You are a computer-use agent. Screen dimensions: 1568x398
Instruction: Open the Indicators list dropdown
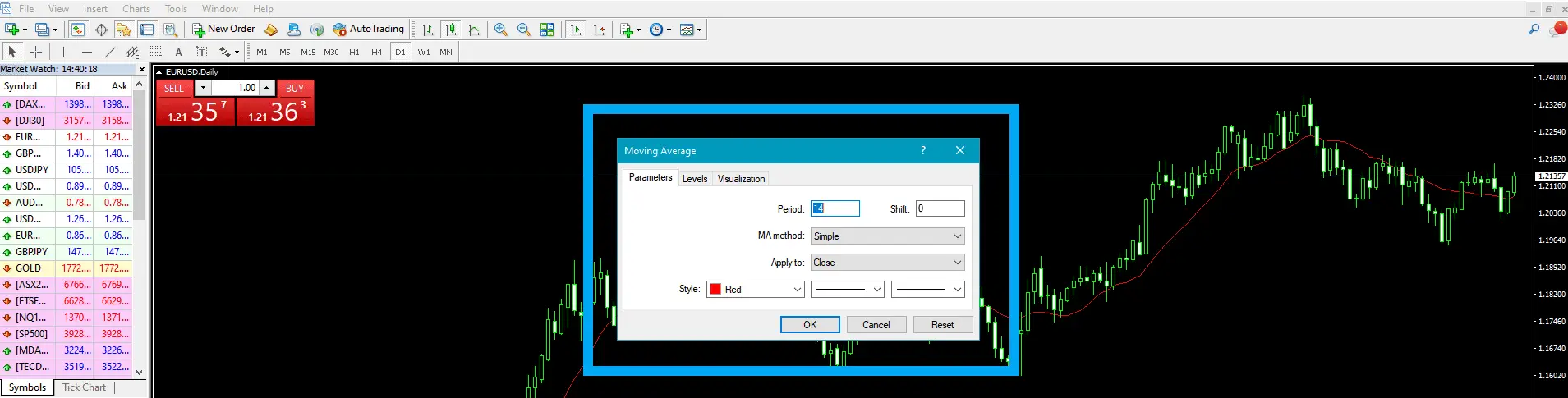(638, 30)
